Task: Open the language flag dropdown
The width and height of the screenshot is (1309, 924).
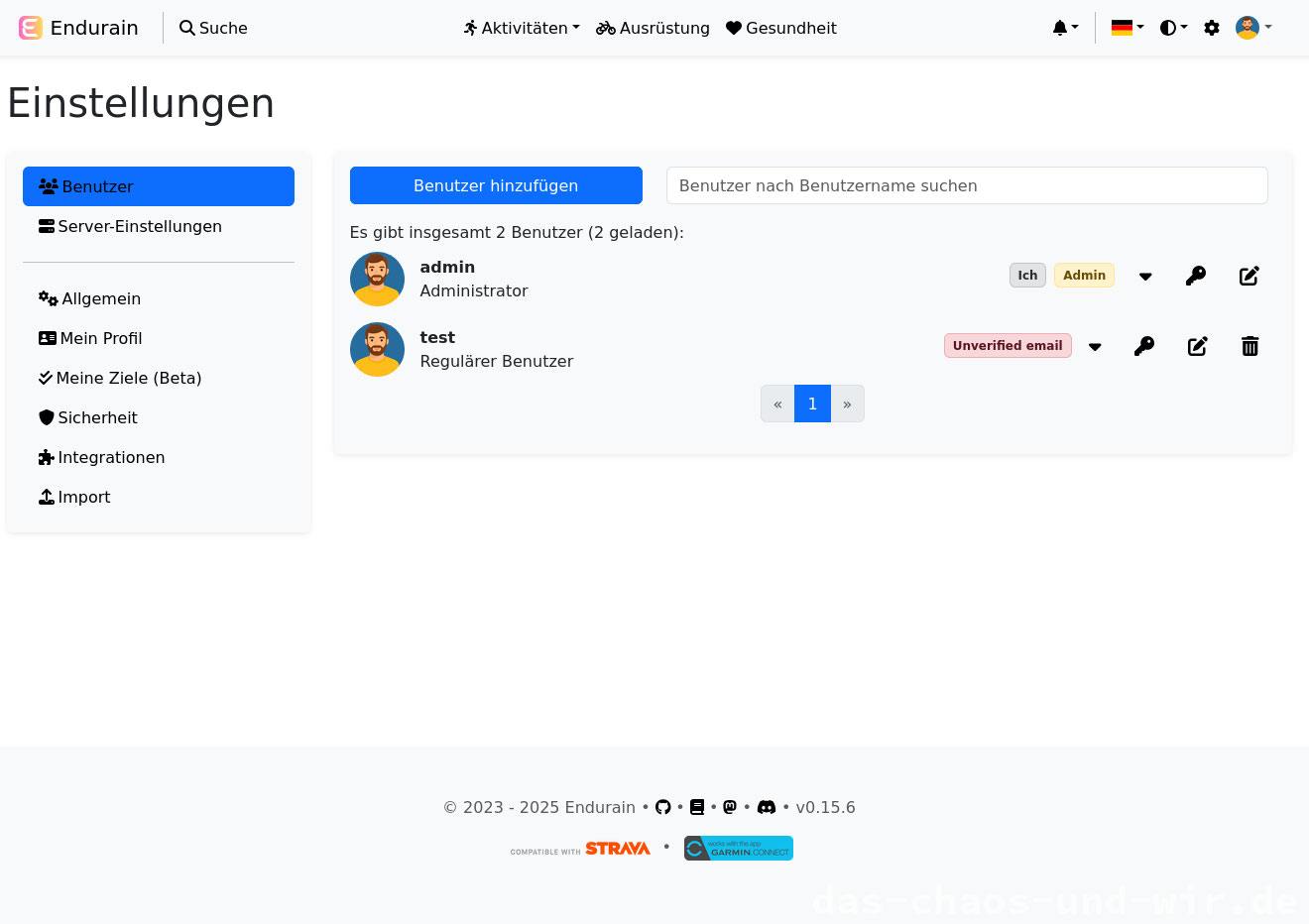Action: [x=1128, y=28]
